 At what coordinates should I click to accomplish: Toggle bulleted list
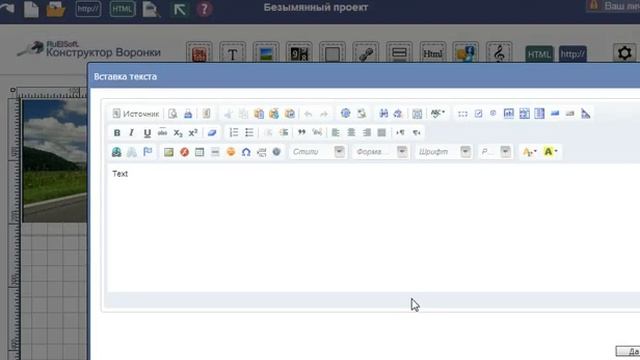pos(249,133)
